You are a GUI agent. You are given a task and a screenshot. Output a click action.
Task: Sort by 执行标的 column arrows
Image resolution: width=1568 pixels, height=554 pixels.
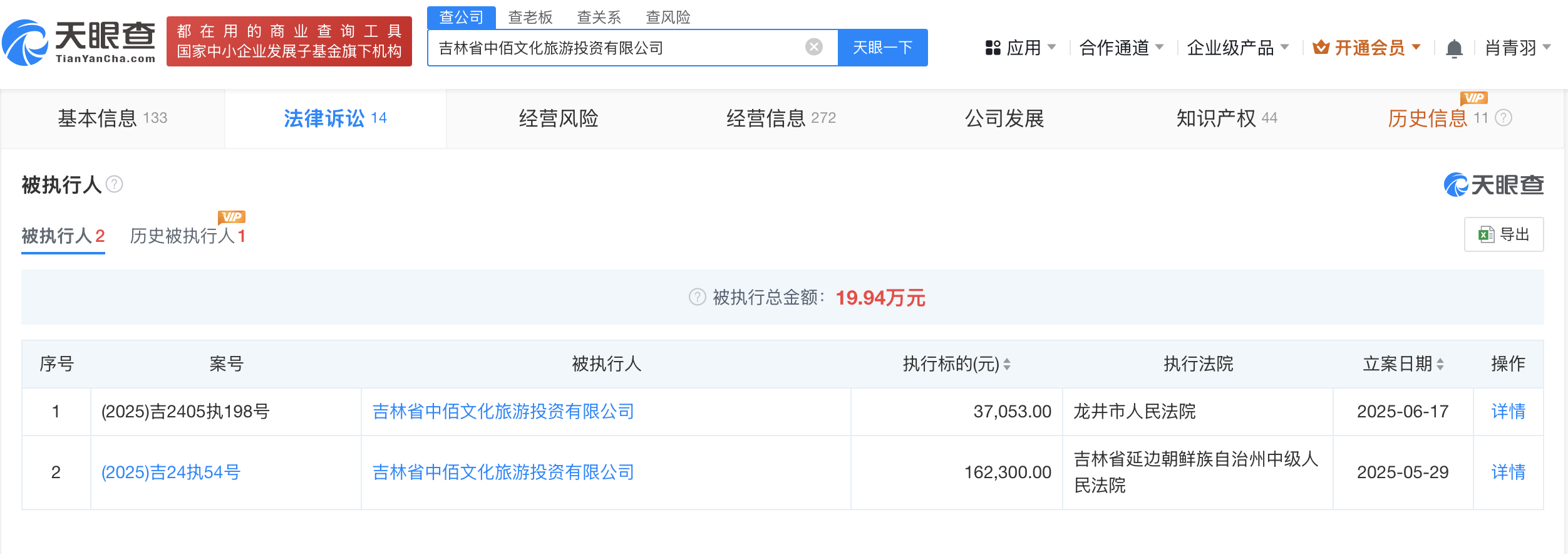(x=1007, y=364)
